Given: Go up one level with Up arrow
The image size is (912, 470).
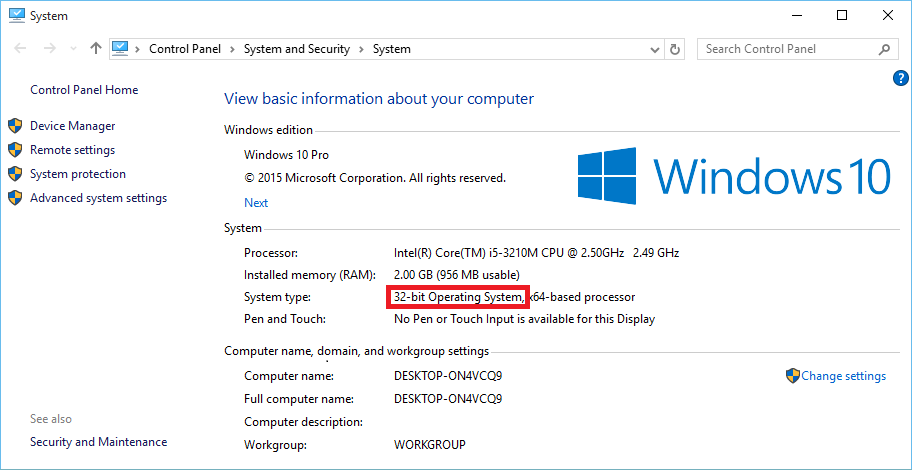Looking at the screenshot, I should coord(97,49).
